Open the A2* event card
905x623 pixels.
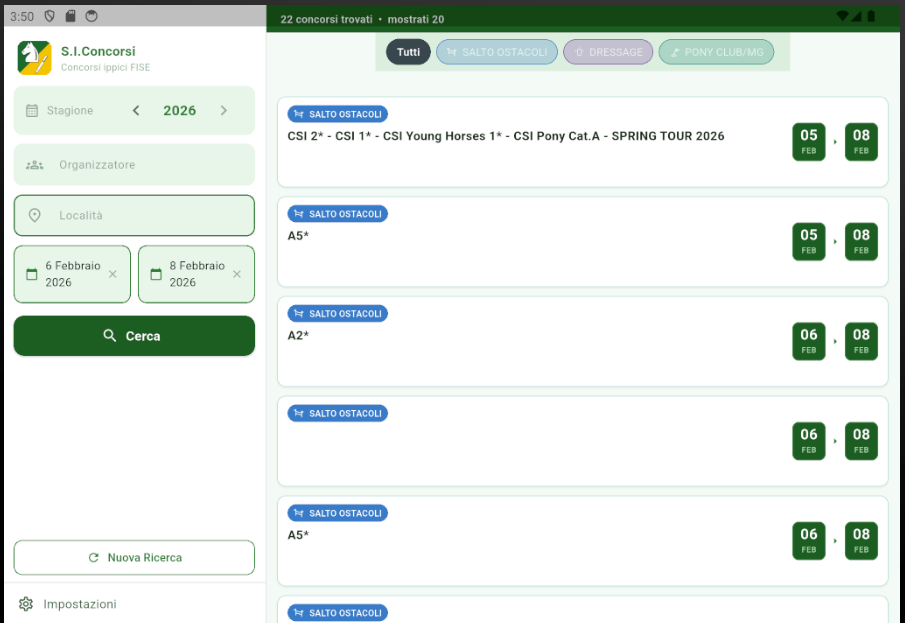(x=582, y=342)
